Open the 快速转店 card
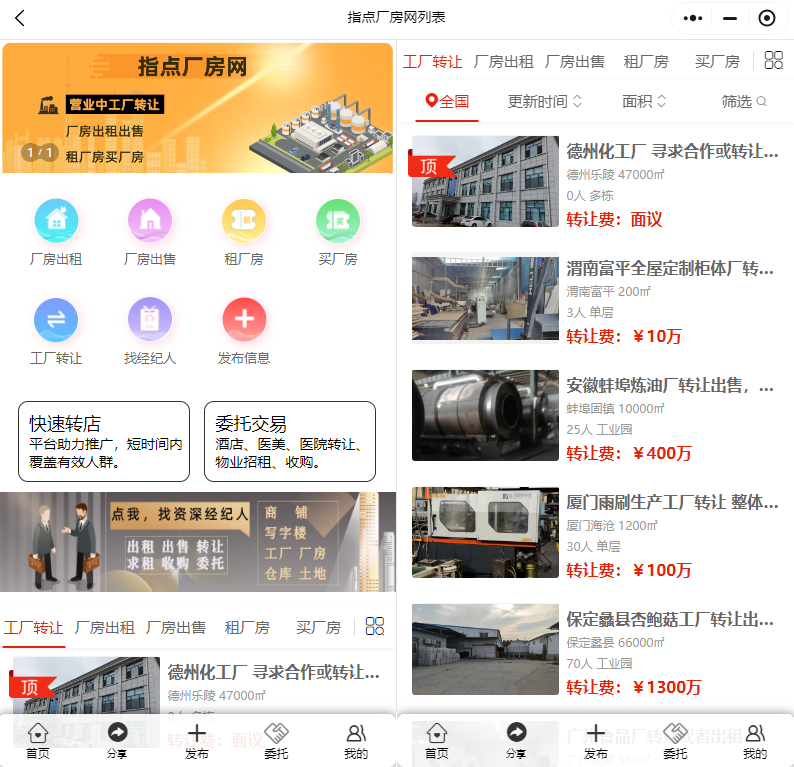 click(x=104, y=441)
